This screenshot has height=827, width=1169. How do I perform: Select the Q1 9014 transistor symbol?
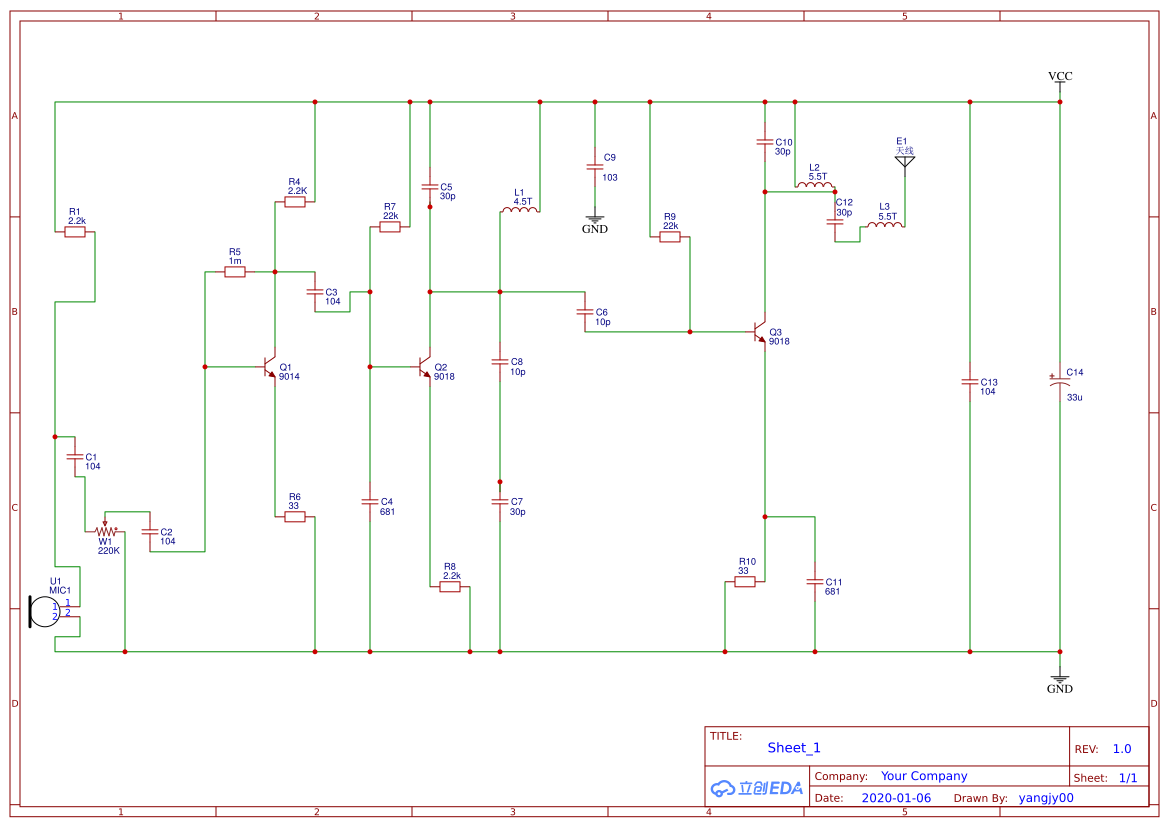coord(269,367)
